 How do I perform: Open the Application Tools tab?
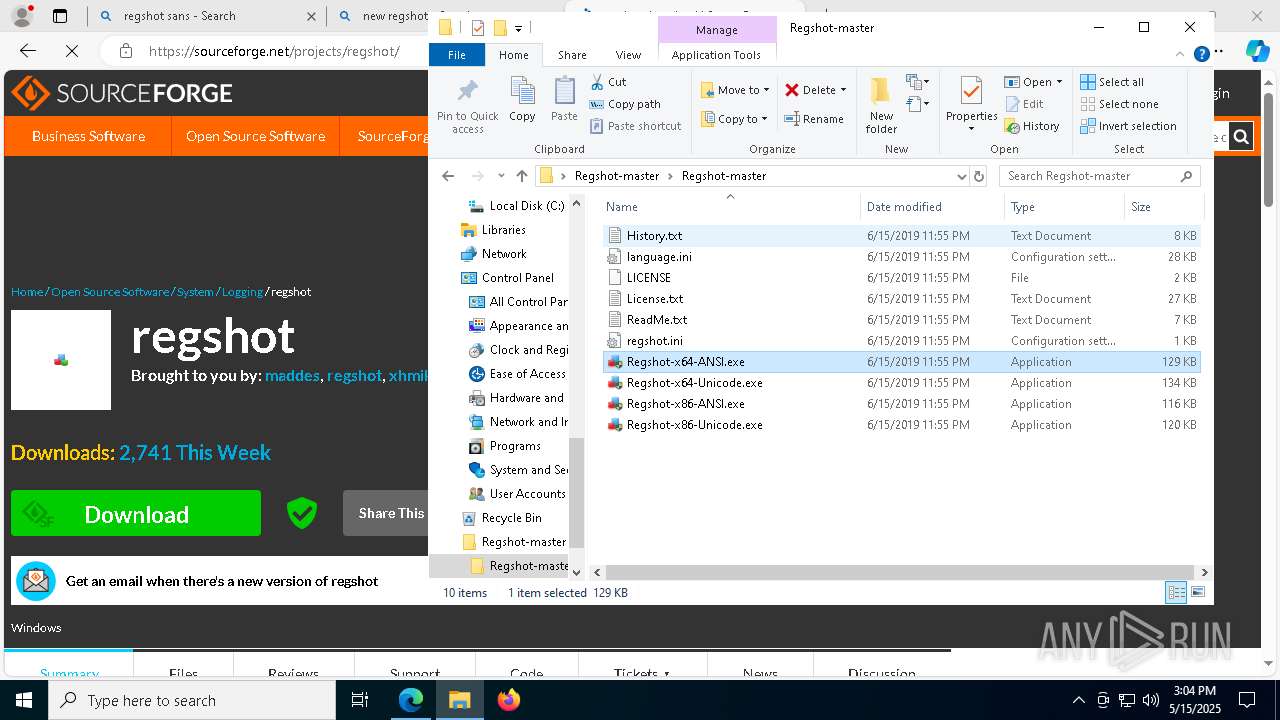(716, 55)
